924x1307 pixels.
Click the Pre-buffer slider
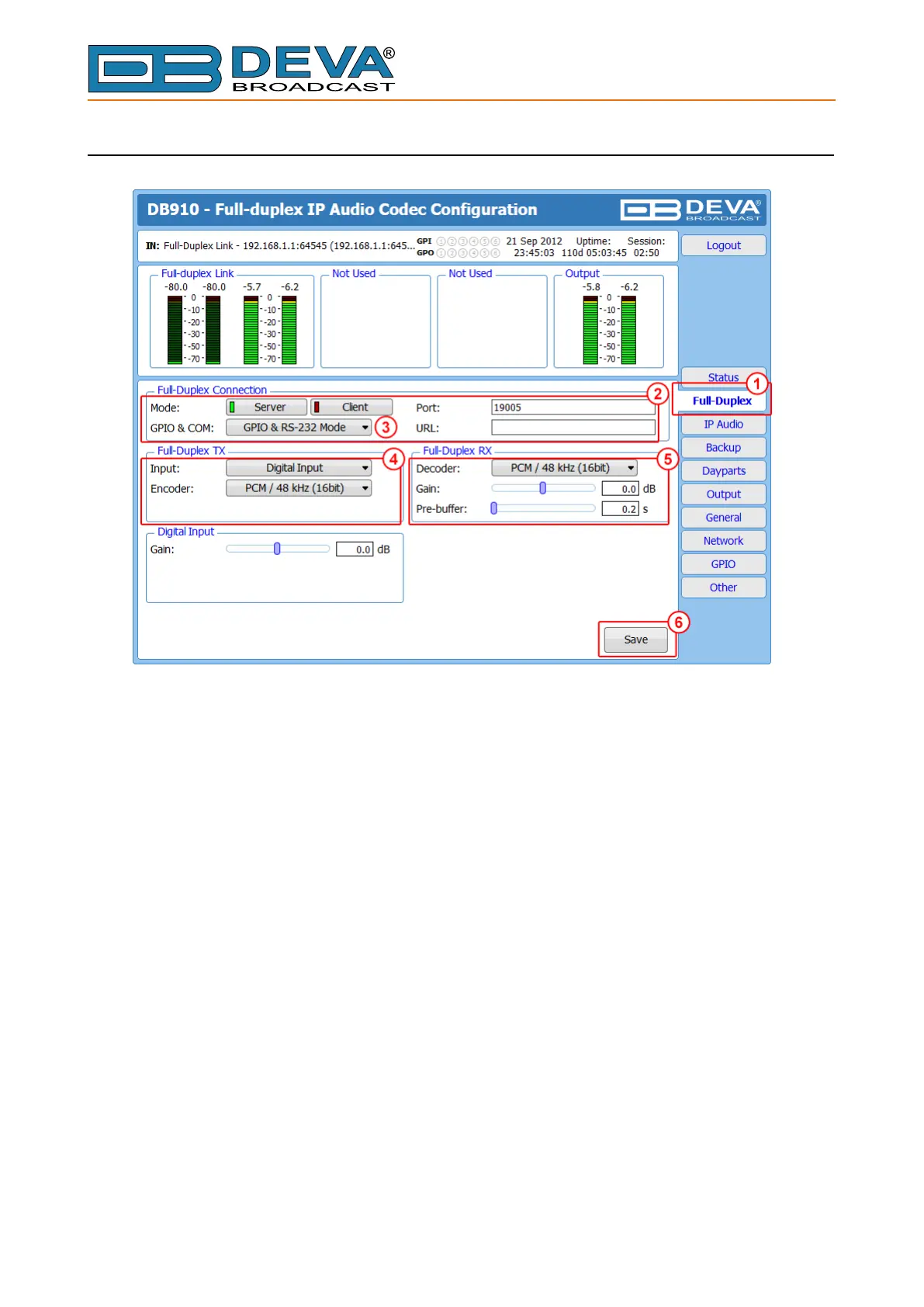point(543,508)
